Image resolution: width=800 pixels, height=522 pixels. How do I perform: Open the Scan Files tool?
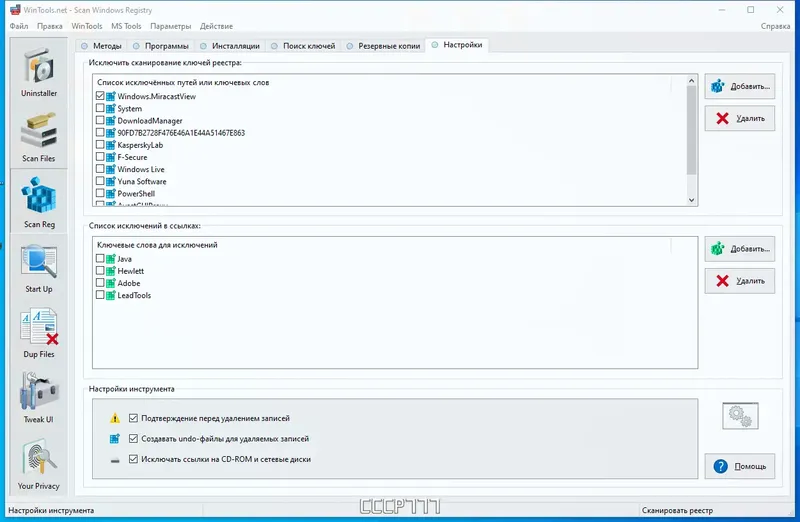(x=39, y=137)
